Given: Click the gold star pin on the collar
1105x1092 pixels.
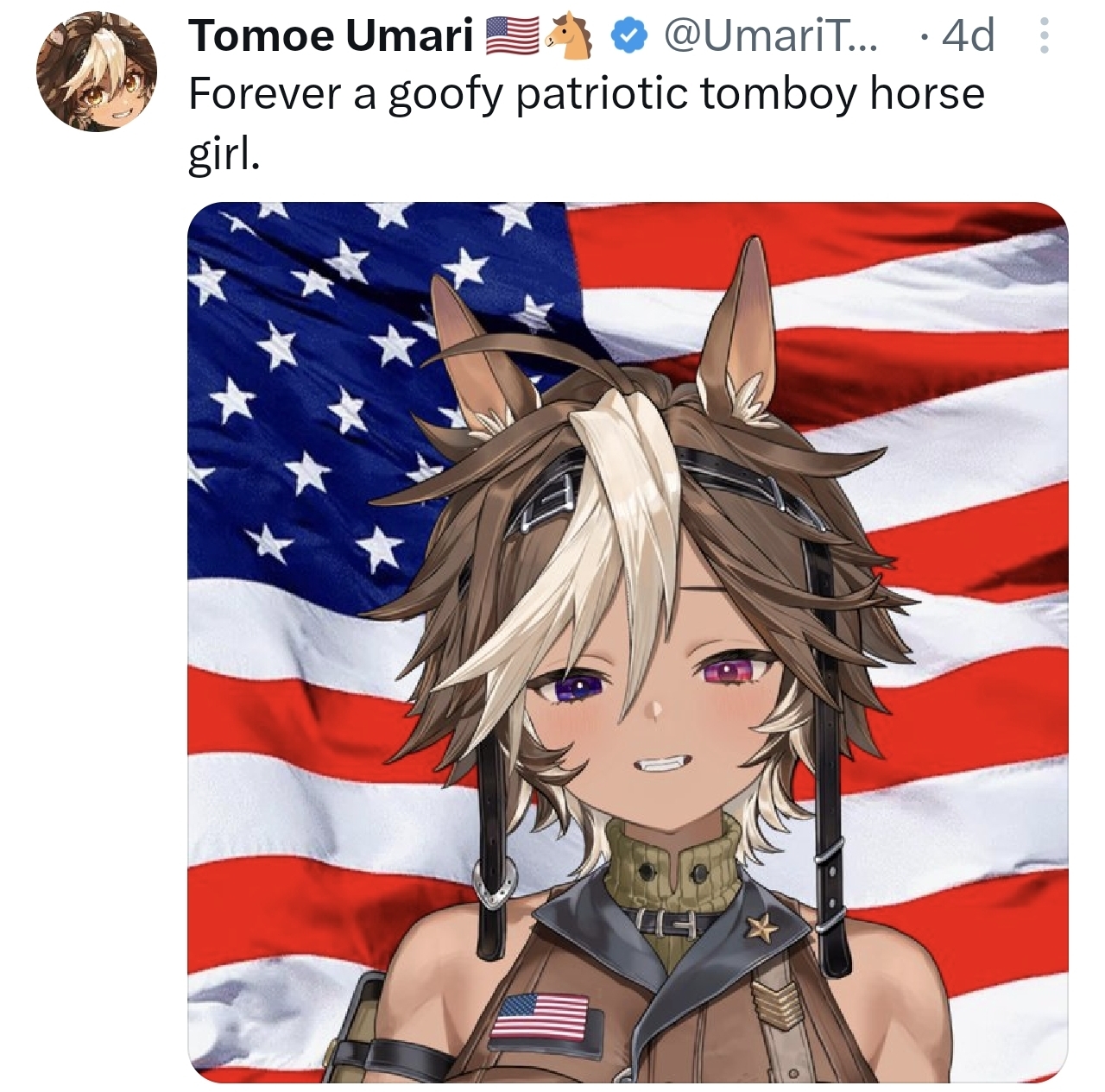Looking at the screenshot, I should coord(761,930).
